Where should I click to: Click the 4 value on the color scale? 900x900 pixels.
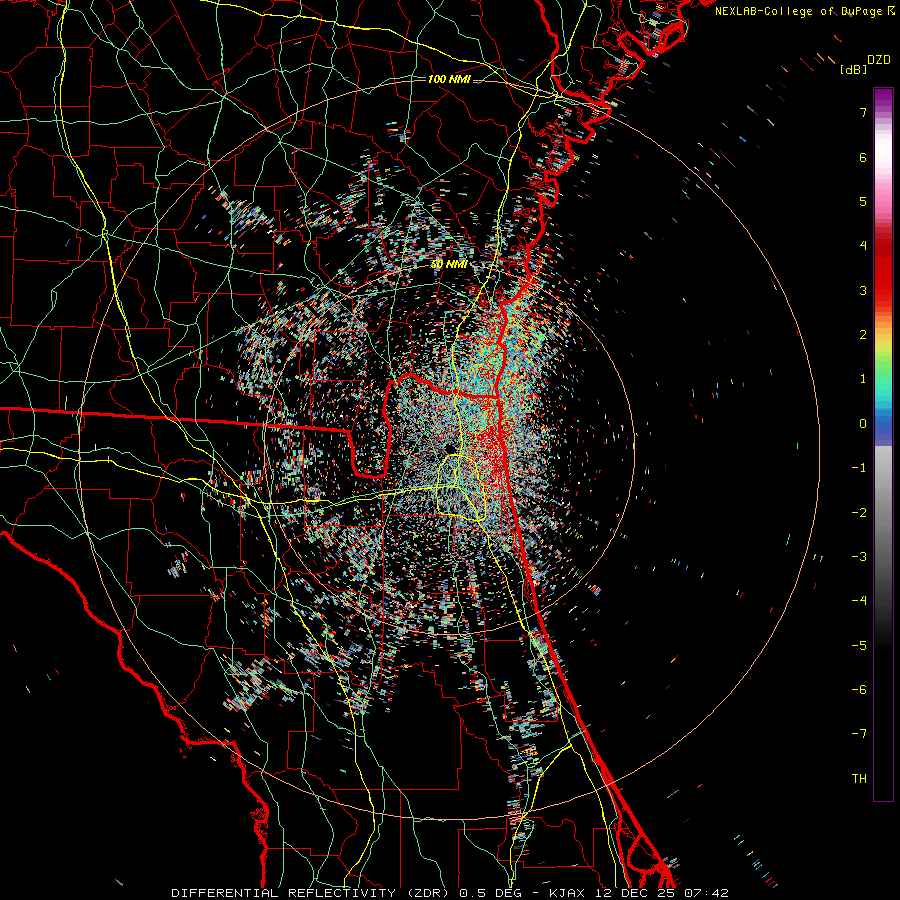pyautogui.click(x=863, y=246)
